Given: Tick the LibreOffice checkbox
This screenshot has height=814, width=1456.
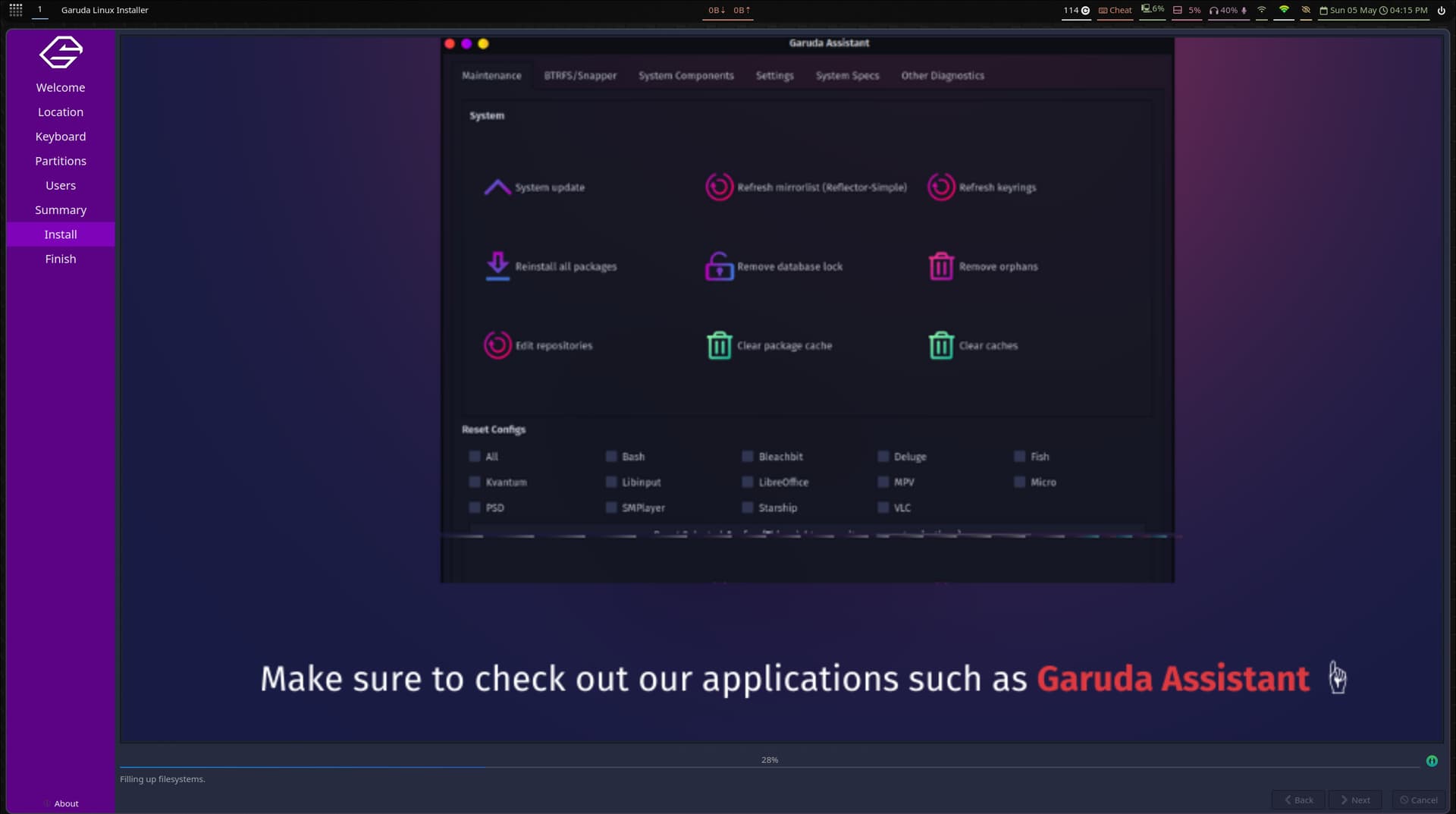Looking at the screenshot, I should [748, 482].
